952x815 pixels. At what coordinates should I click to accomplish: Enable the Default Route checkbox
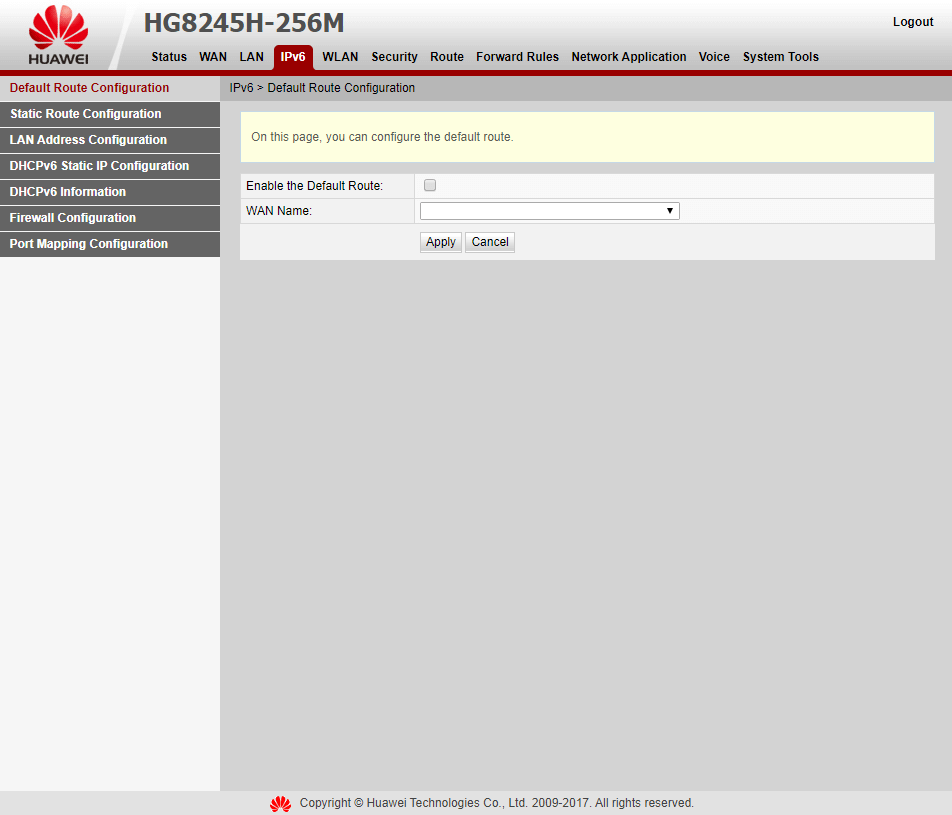click(x=429, y=185)
